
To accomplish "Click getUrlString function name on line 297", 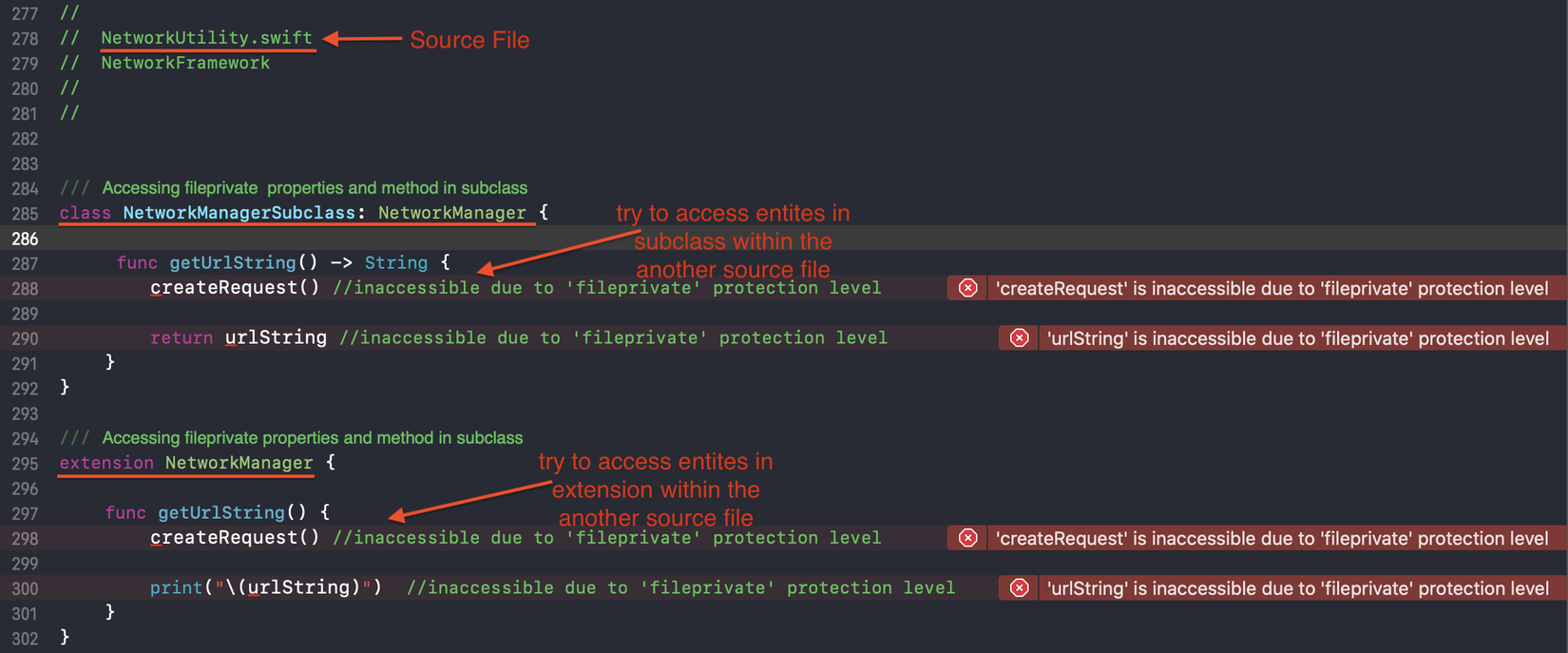I will click(x=221, y=512).
